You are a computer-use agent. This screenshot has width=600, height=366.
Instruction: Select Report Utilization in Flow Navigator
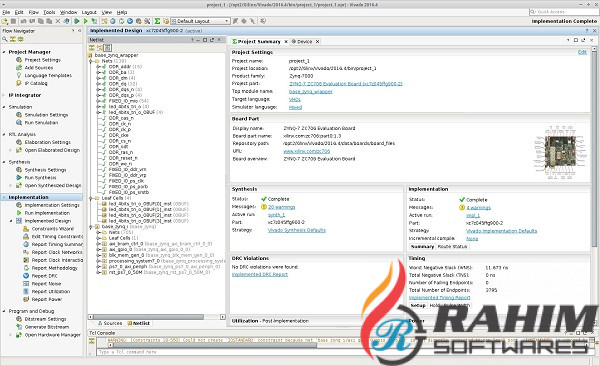pyautogui.click(x=51, y=291)
